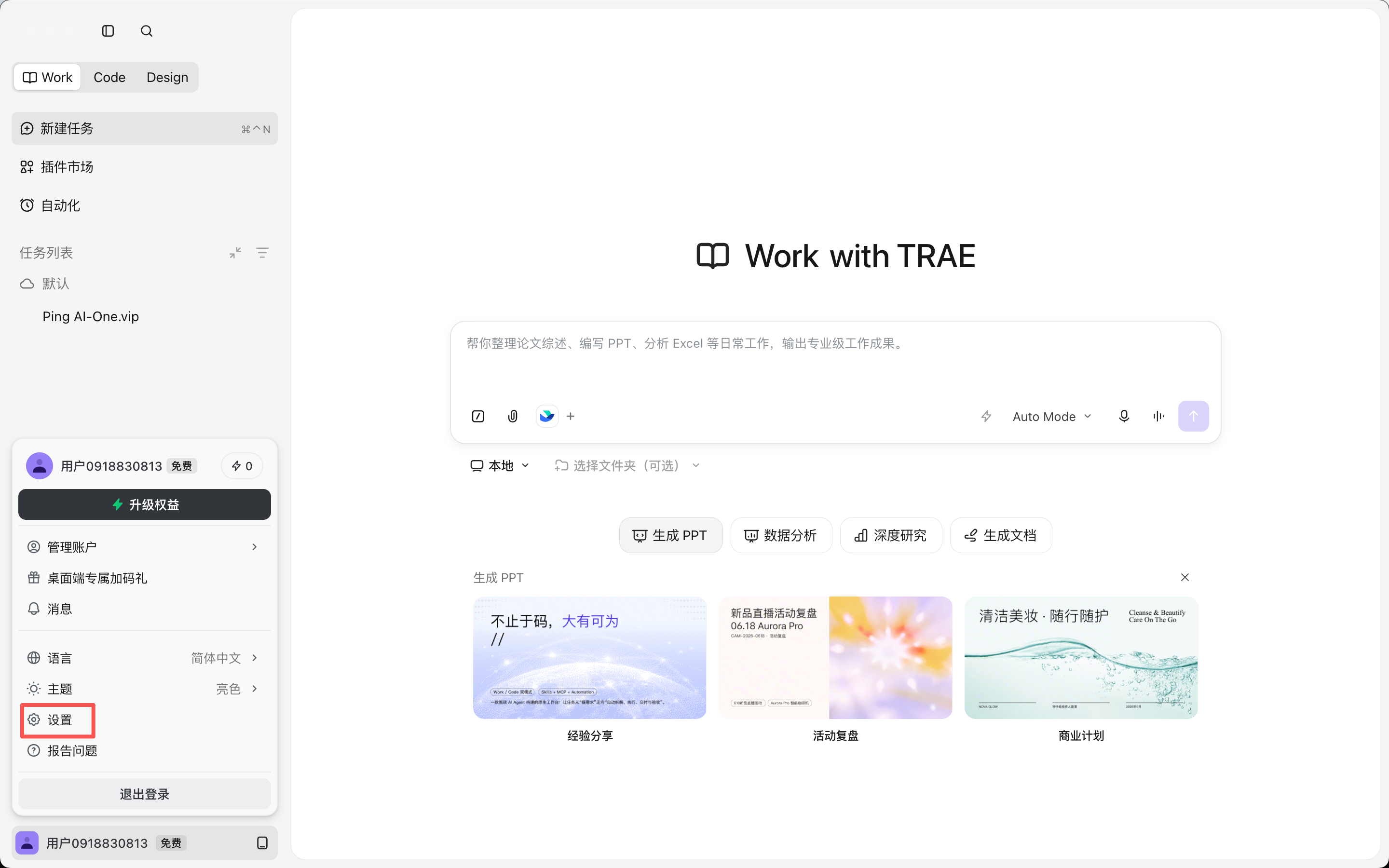
Task: Select the 生成 PPT chip
Action: tap(670, 535)
